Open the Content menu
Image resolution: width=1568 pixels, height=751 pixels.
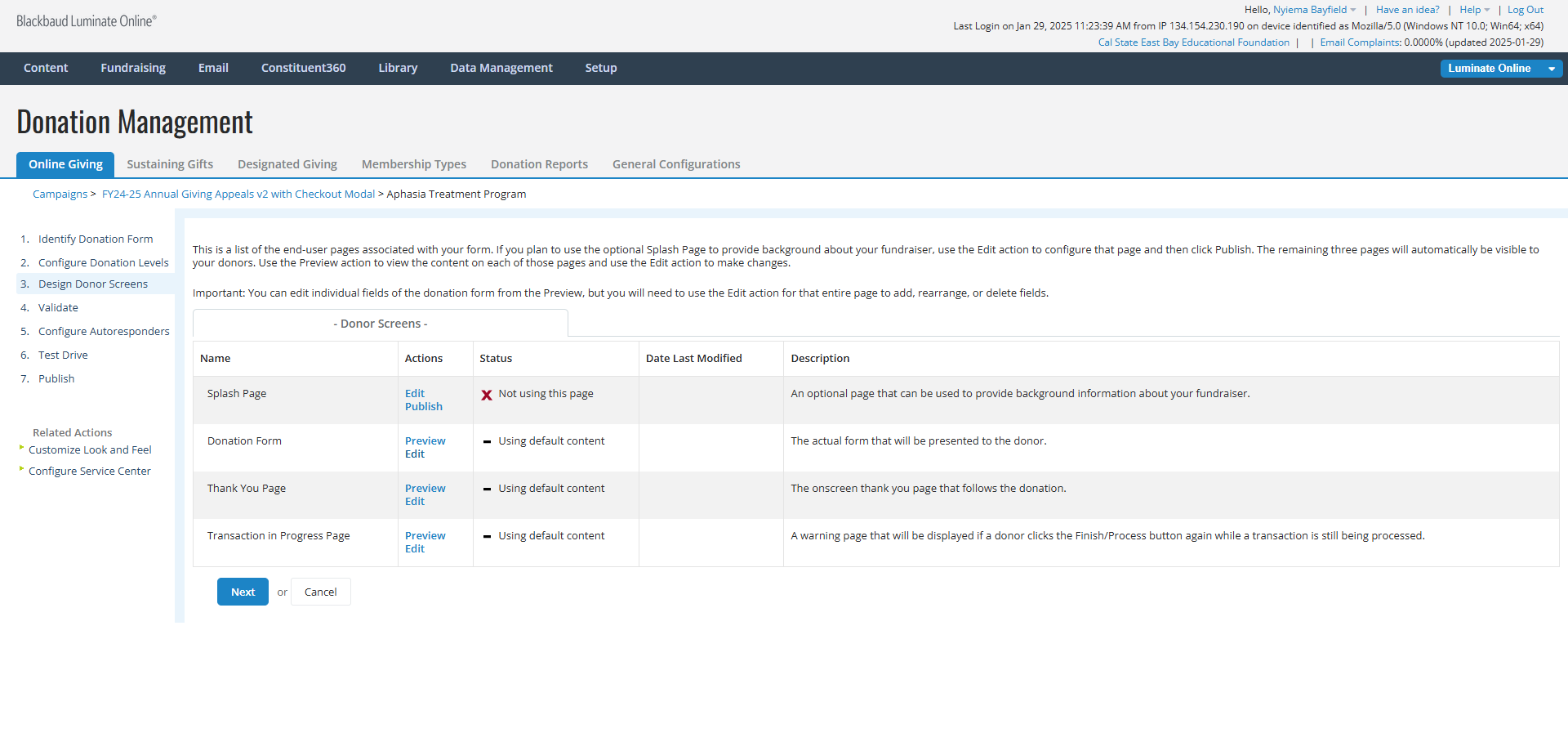(46, 68)
